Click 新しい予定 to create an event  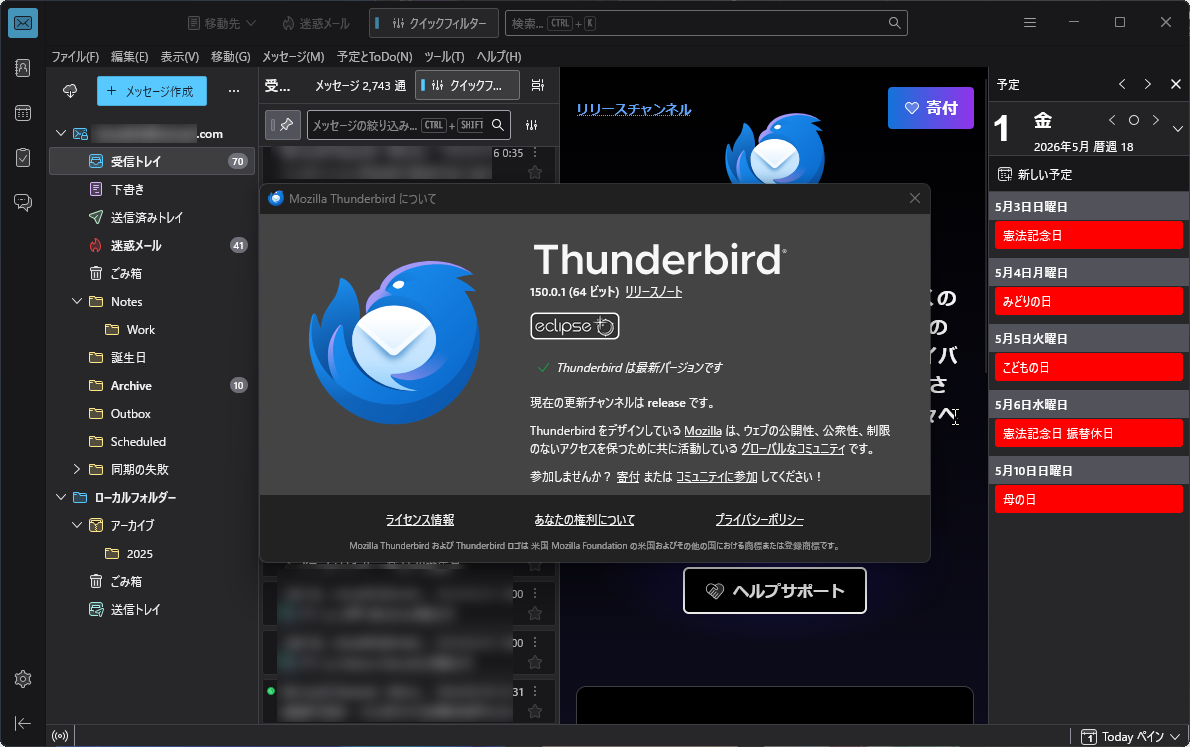[1035, 175]
